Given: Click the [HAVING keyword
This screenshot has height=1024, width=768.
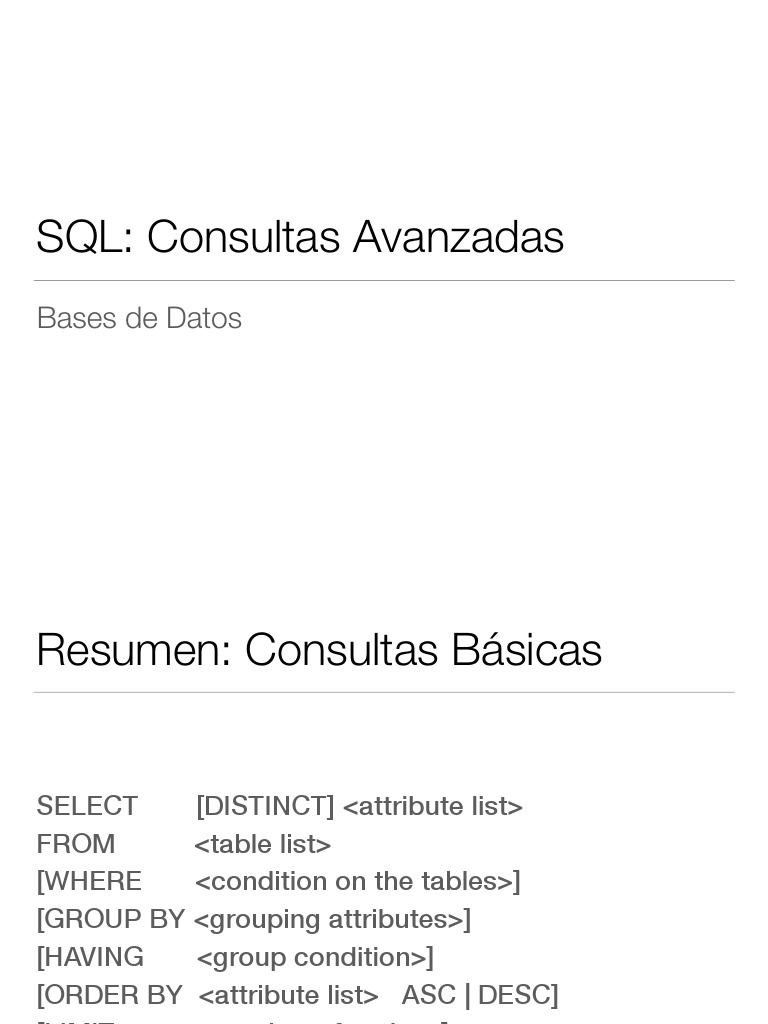Looking at the screenshot, I should (90, 957).
